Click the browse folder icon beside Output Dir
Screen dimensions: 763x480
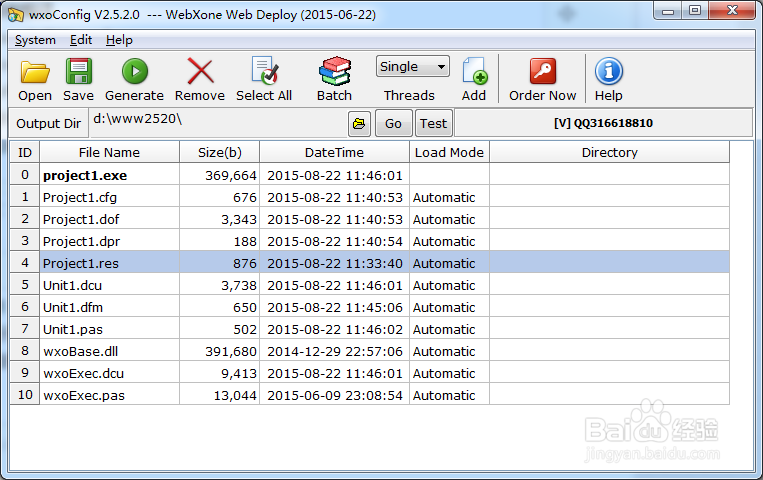[359, 124]
